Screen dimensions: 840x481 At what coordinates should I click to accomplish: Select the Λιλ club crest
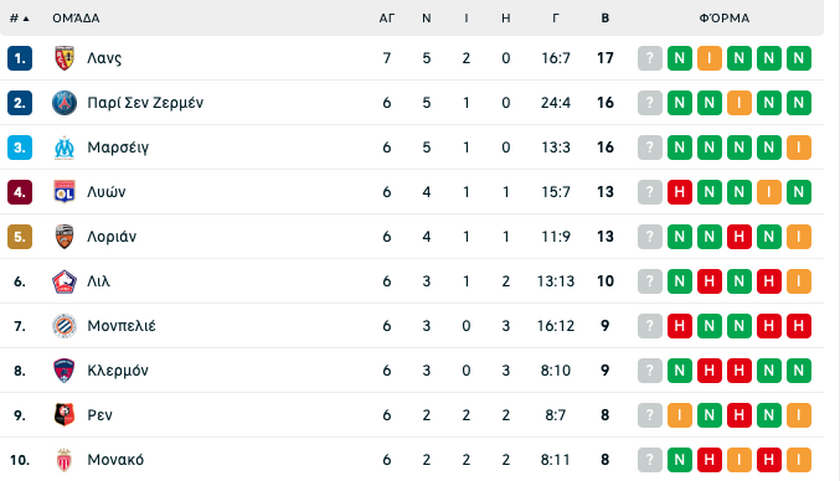[x=64, y=281]
